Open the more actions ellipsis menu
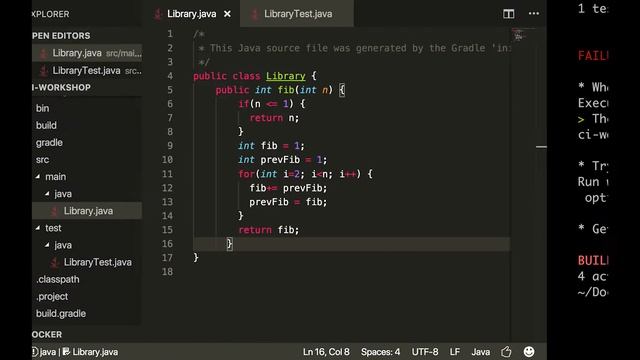 tap(533, 14)
